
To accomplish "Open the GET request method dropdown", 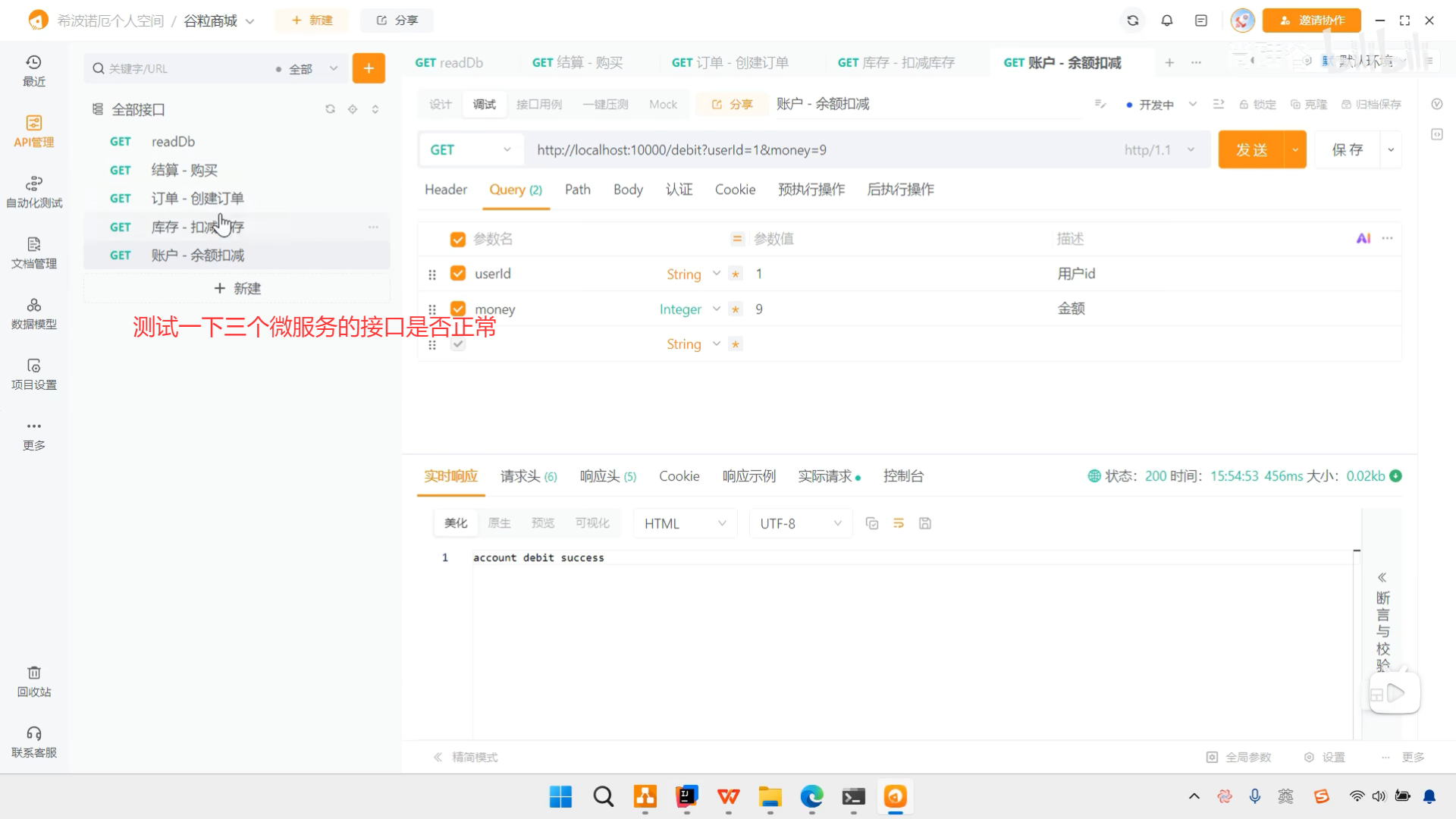I will (x=470, y=150).
